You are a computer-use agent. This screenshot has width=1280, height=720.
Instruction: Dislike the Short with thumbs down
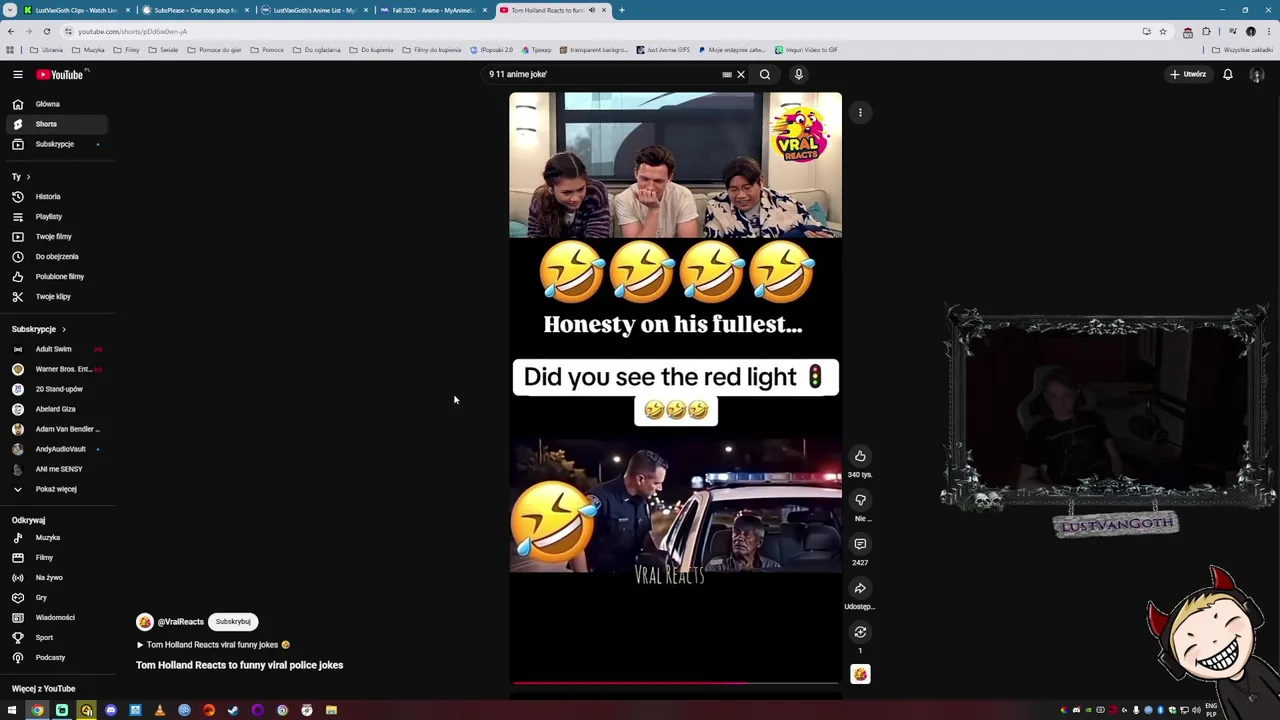point(860,500)
